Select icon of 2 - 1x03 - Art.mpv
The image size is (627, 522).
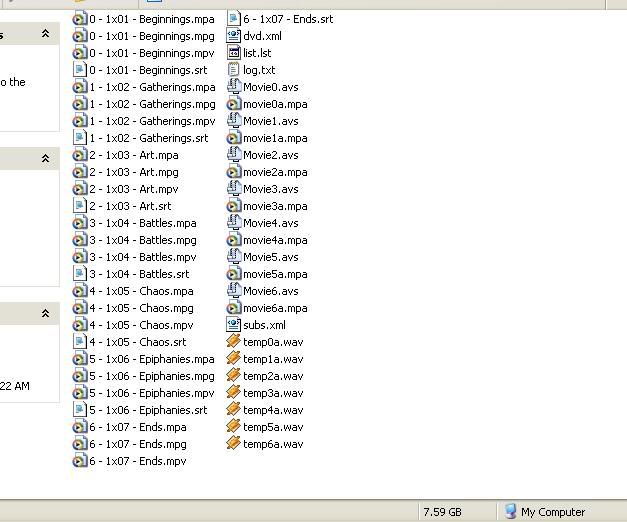80,189
